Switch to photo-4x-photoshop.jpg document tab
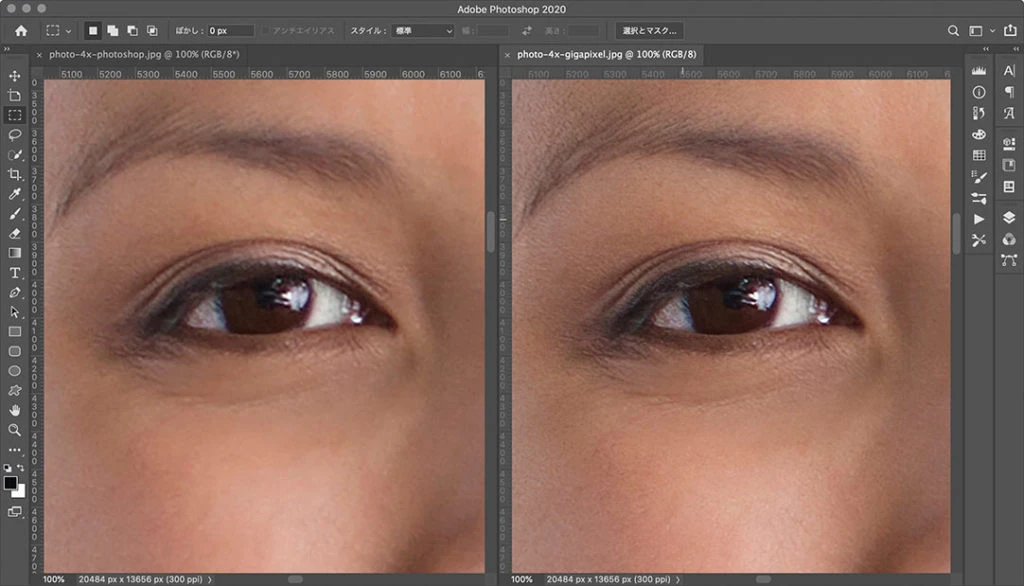The image size is (1024, 586). tap(143, 55)
